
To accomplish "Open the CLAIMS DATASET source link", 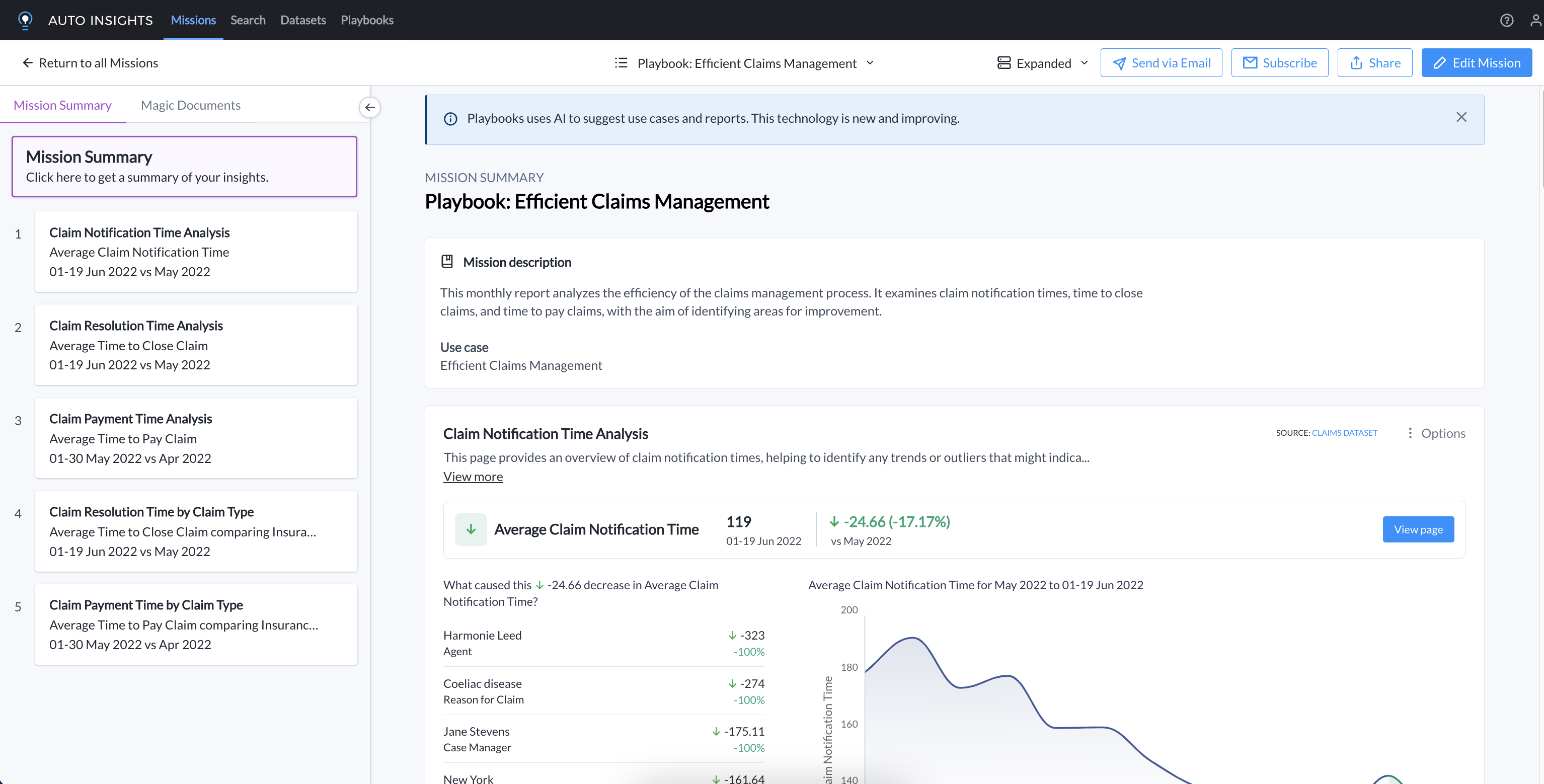I will pos(1344,433).
